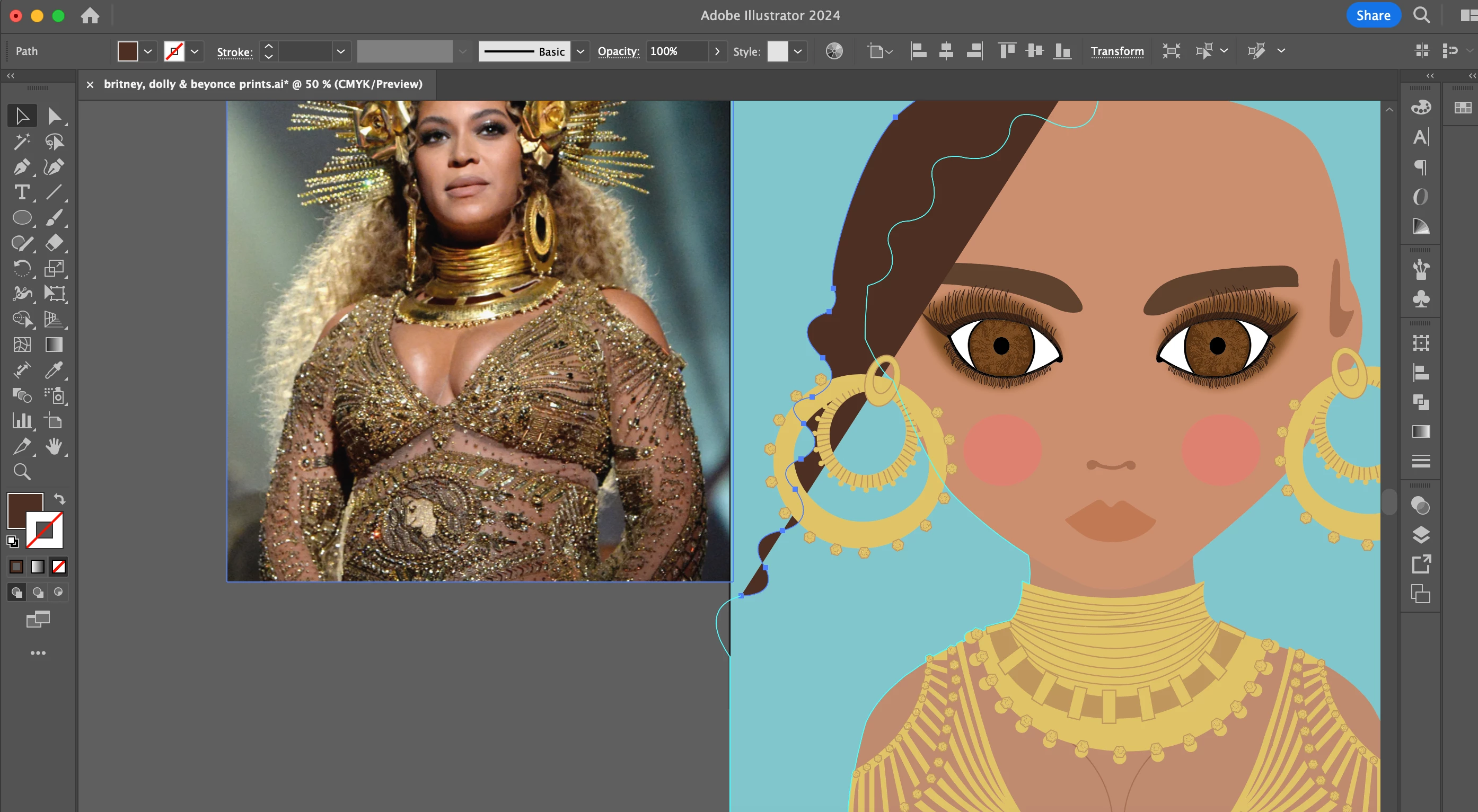This screenshot has width=1478, height=812.
Task: Open the Layers panel icon
Action: 1421,534
